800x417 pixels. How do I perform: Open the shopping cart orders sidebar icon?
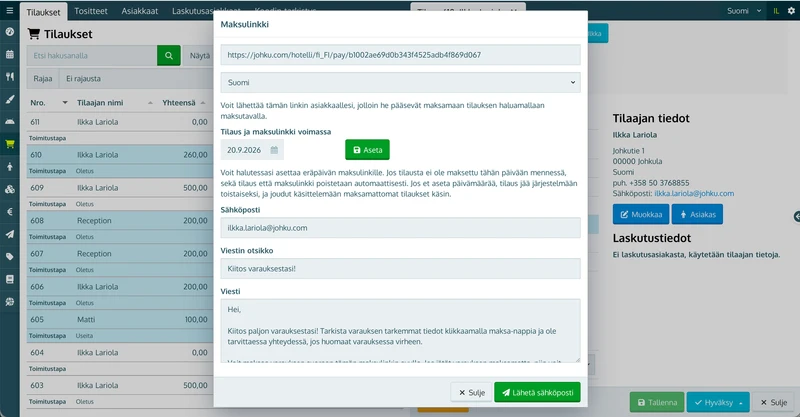pos(10,144)
